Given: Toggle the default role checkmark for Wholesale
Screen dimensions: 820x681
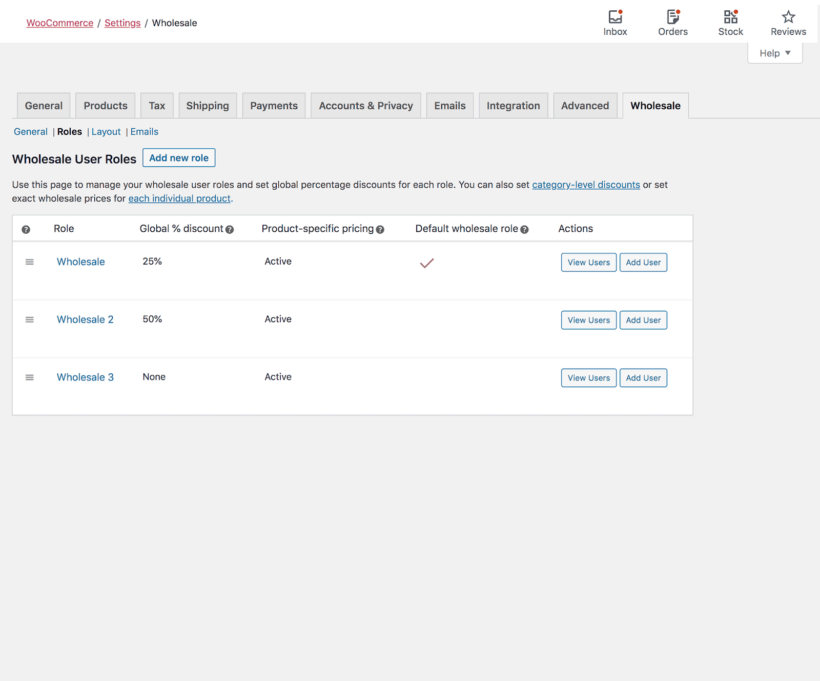Looking at the screenshot, I should 427,262.
